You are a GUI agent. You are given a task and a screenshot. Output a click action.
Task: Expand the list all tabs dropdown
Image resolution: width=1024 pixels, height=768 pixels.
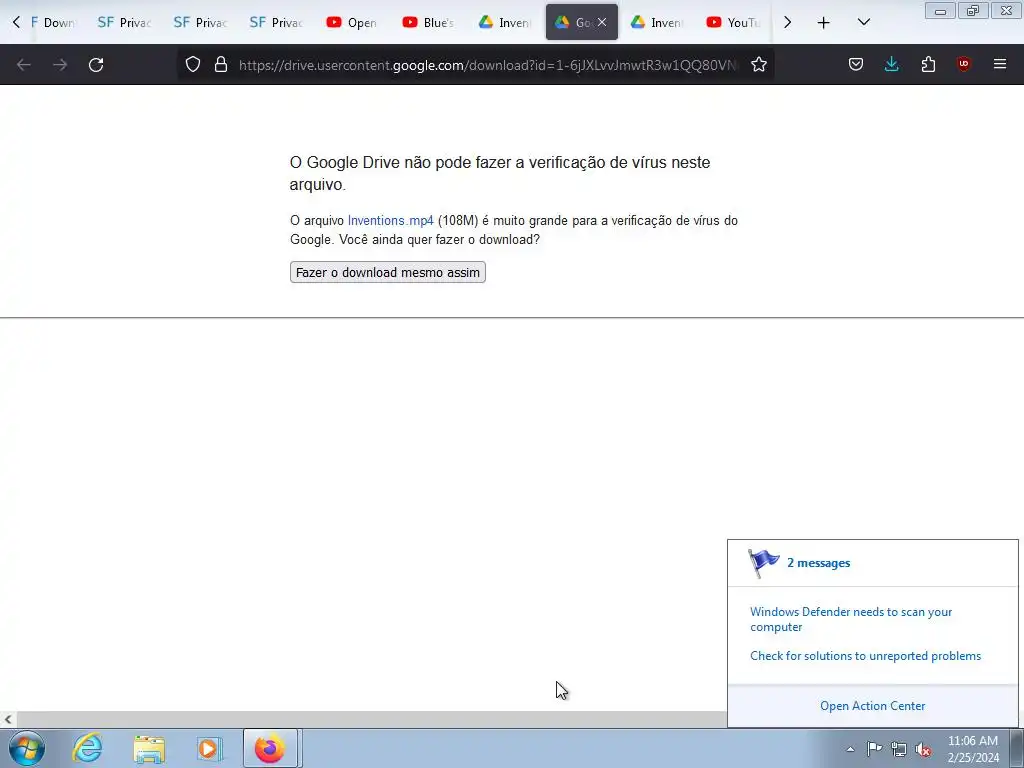tap(863, 22)
